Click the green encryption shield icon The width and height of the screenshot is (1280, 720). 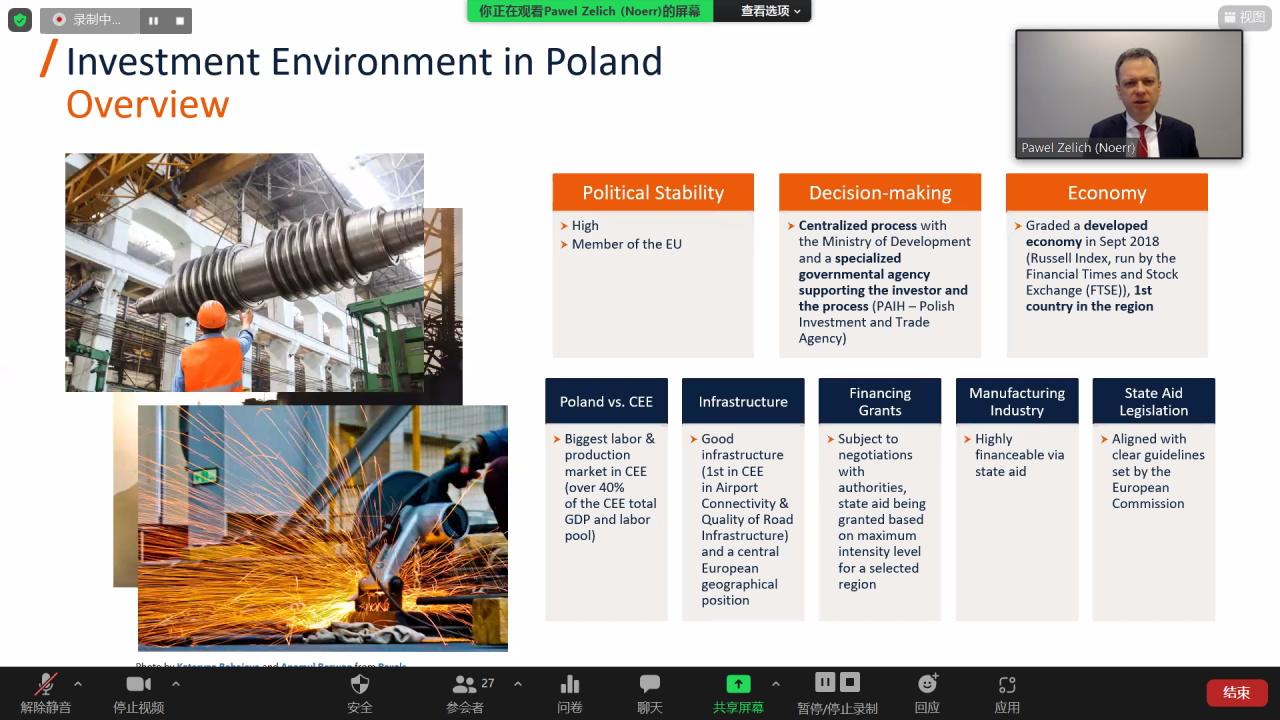(x=20, y=20)
